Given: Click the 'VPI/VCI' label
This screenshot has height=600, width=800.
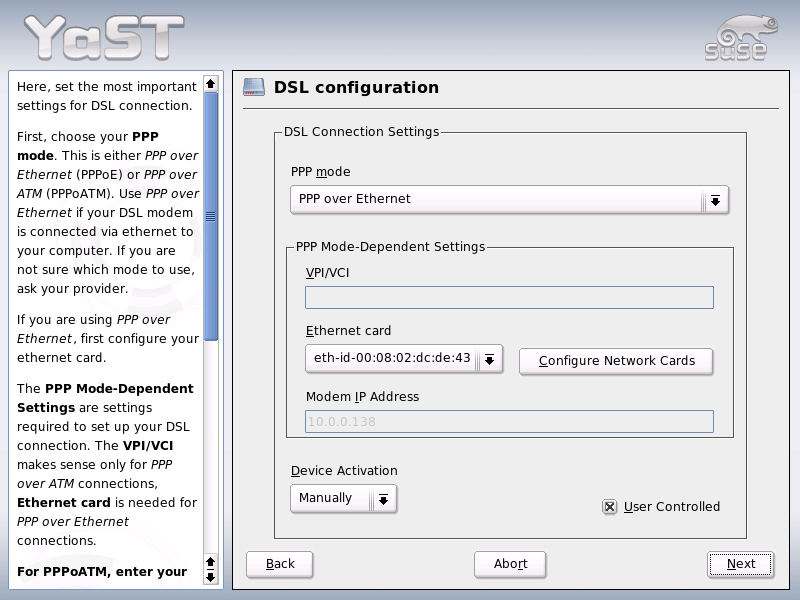Looking at the screenshot, I should (328, 273).
